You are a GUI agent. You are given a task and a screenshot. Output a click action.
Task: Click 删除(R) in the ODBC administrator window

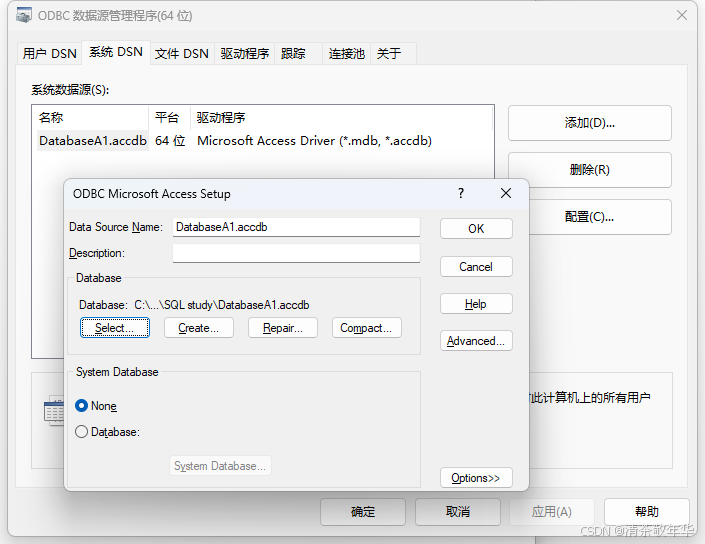(589, 170)
